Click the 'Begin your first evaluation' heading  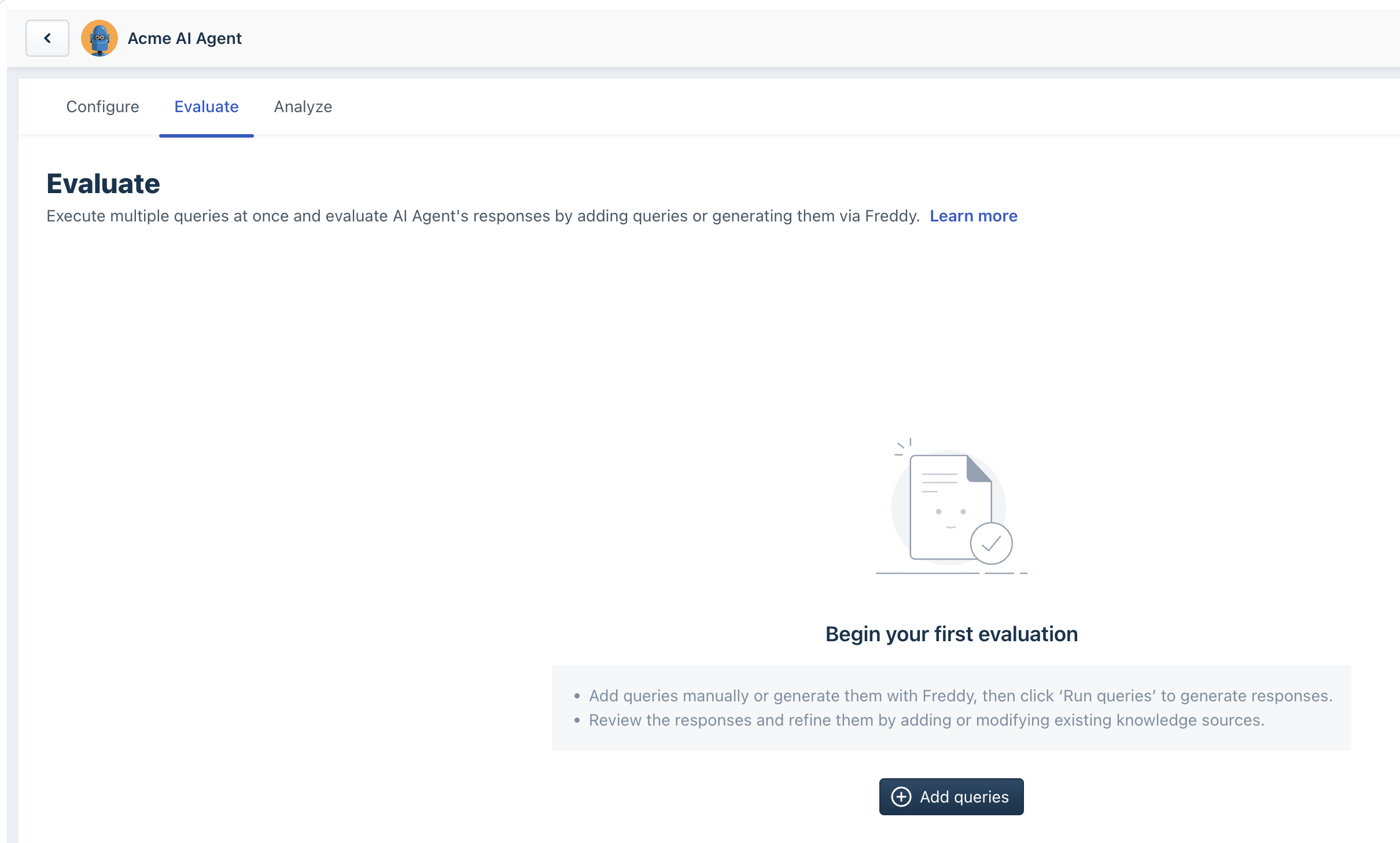point(951,634)
